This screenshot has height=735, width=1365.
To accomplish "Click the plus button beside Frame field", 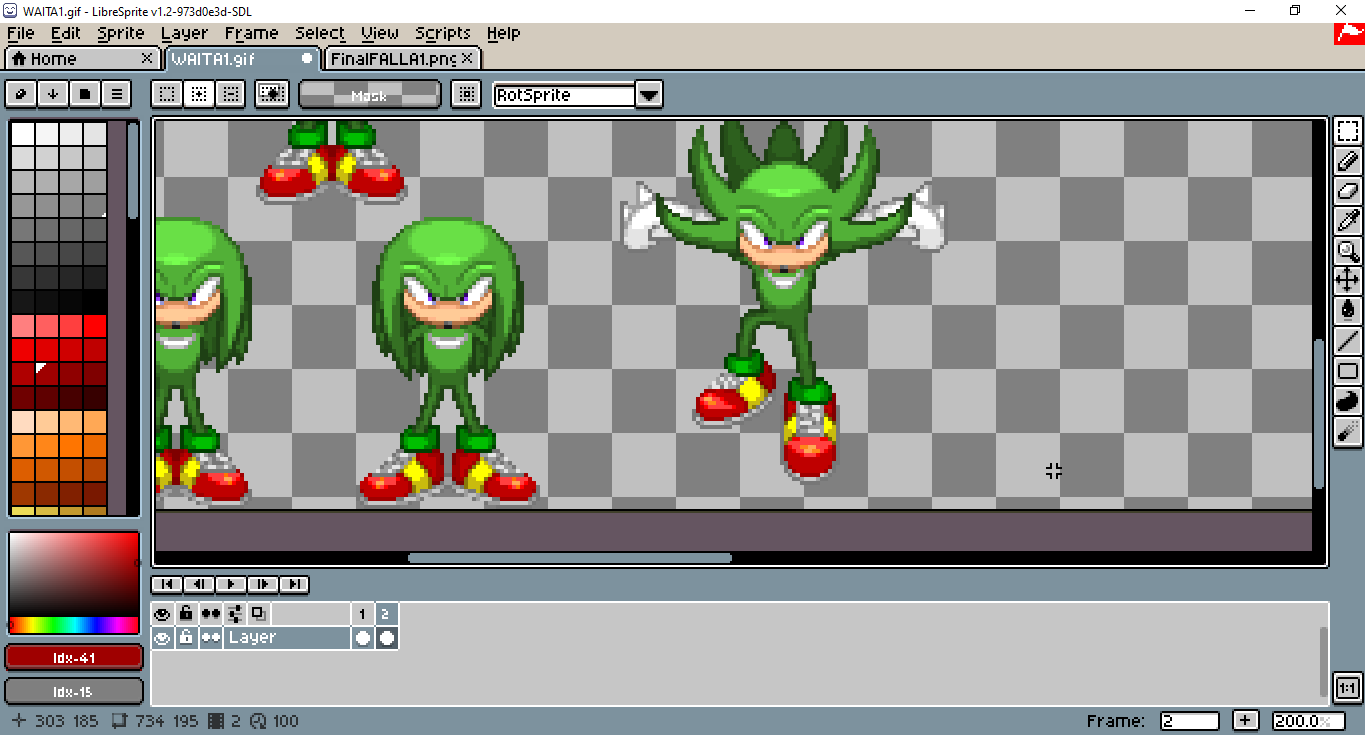I will (1246, 721).
